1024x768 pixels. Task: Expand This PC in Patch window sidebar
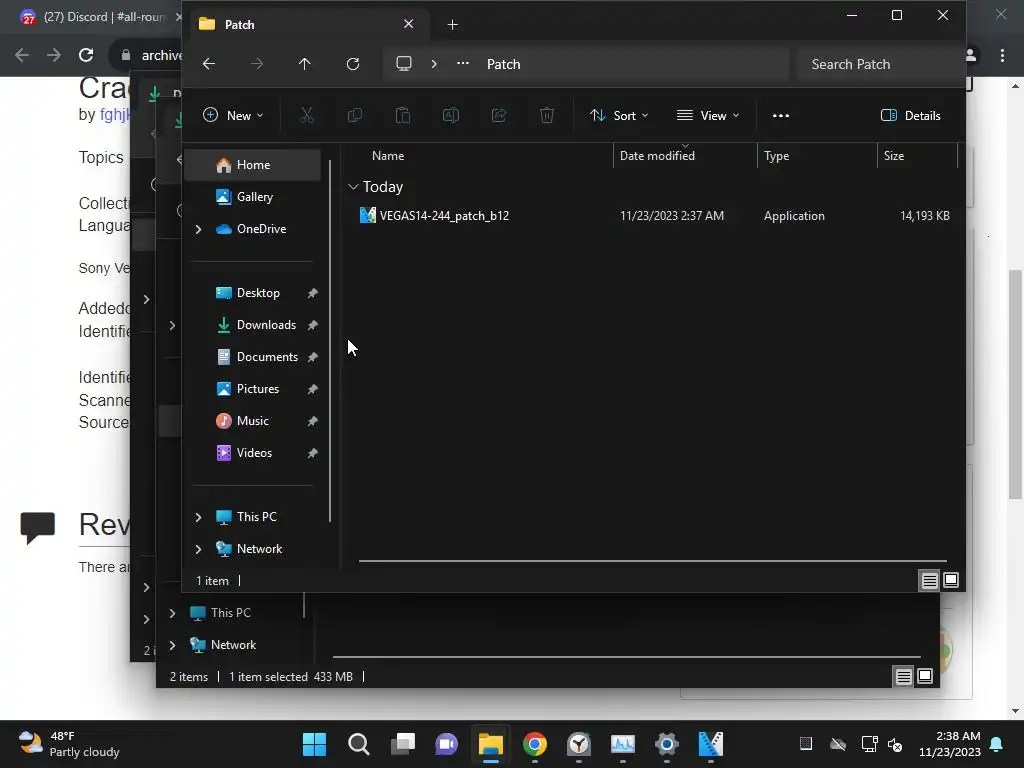pyautogui.click(x=199, y=517)
